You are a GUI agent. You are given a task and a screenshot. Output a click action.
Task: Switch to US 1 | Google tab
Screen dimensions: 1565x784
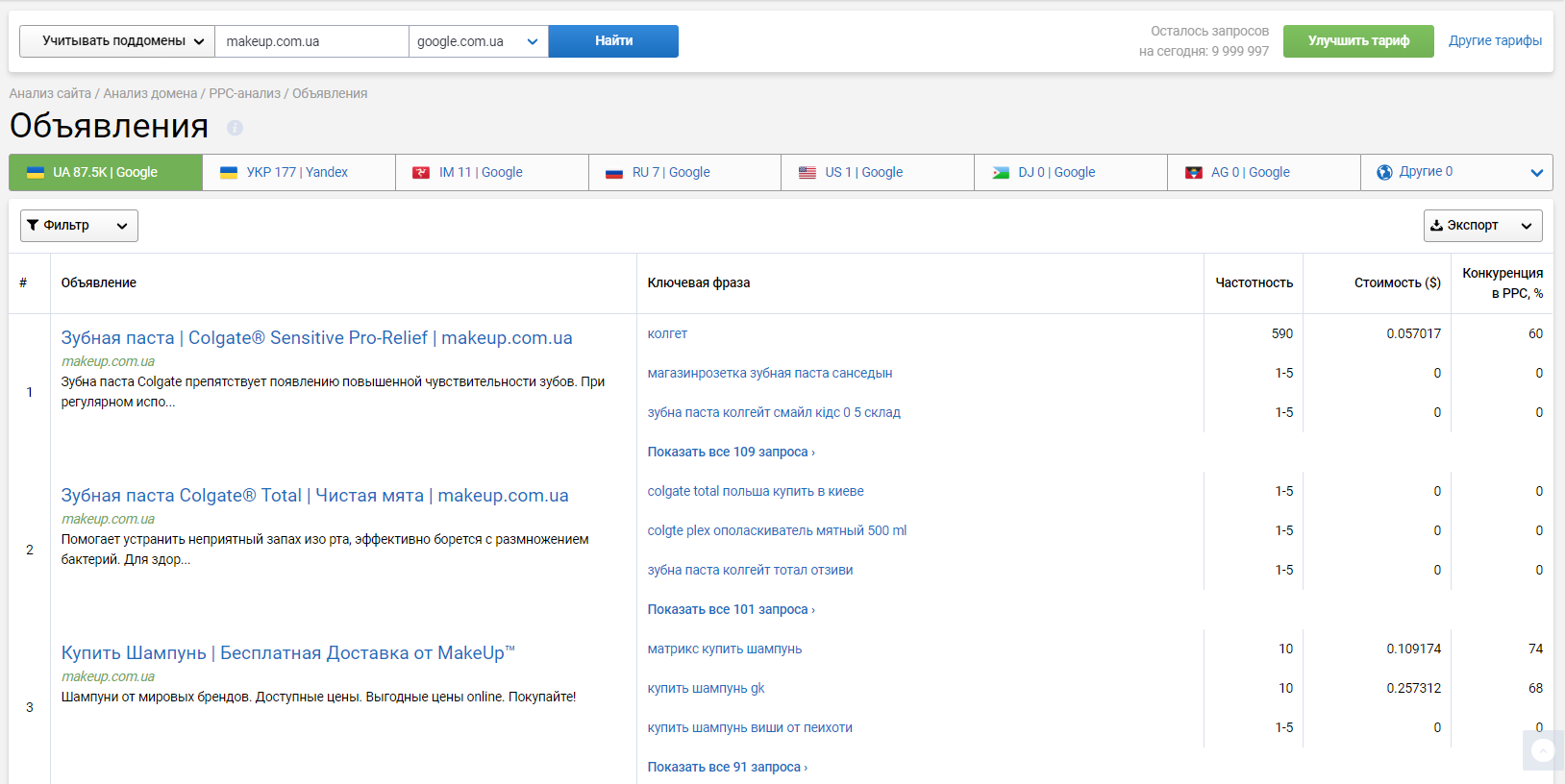878,172
